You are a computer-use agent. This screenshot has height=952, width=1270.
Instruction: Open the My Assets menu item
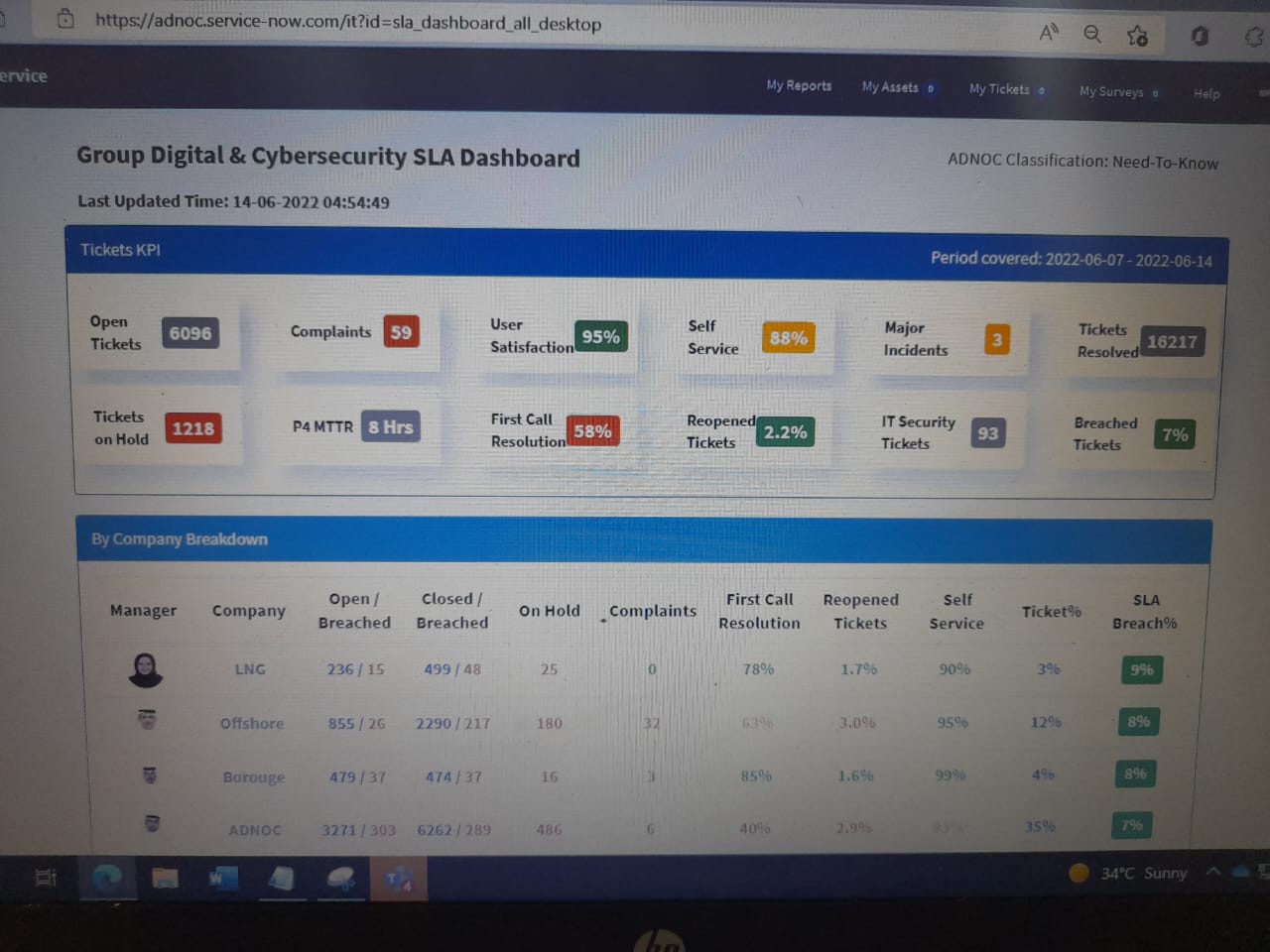click(891, 87)
